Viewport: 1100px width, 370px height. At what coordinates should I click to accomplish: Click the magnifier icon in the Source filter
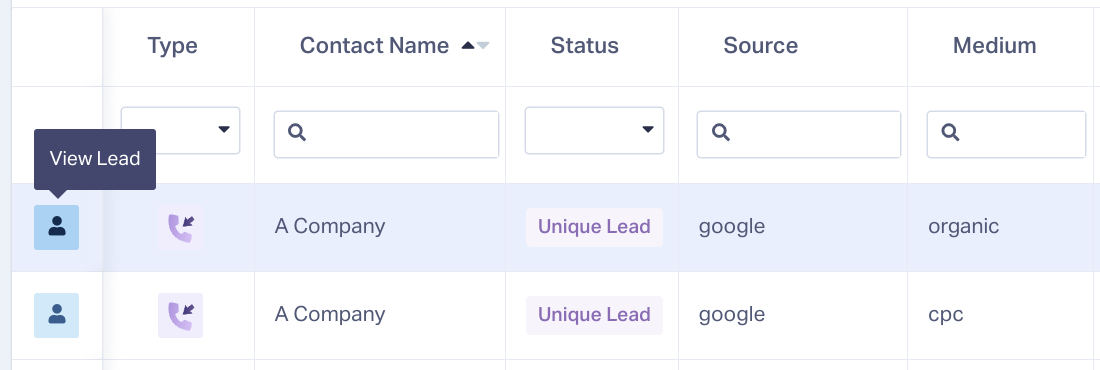(720, 132)
